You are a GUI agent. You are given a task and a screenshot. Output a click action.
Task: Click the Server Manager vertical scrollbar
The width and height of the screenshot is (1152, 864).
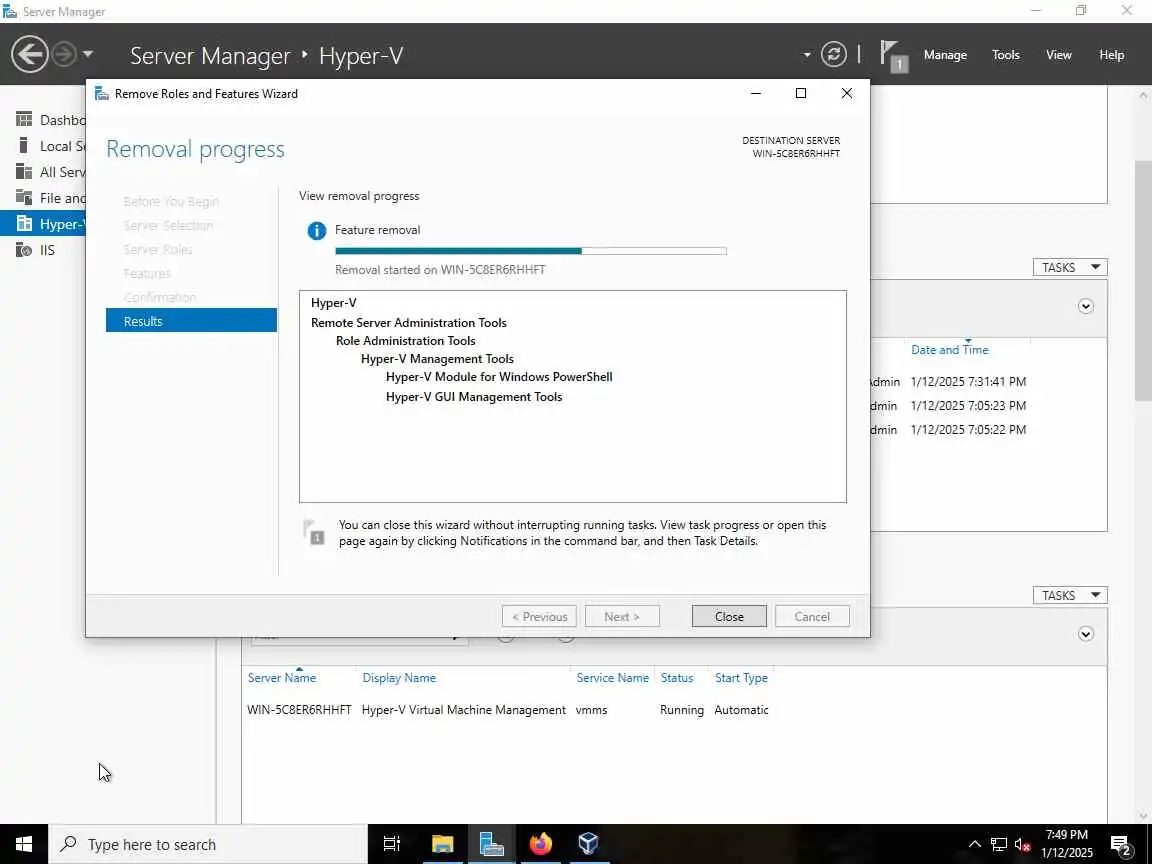(x=1143, y=279)
